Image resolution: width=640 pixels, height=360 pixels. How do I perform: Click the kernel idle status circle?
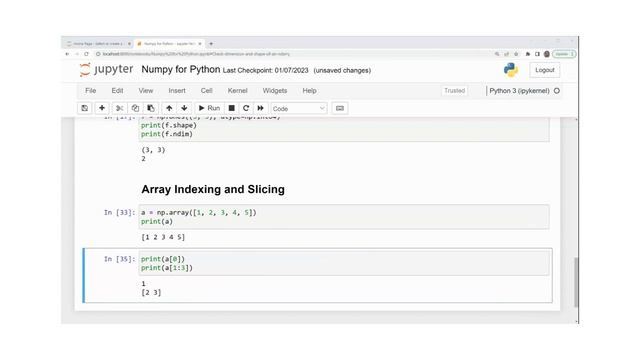click(557, 91)
